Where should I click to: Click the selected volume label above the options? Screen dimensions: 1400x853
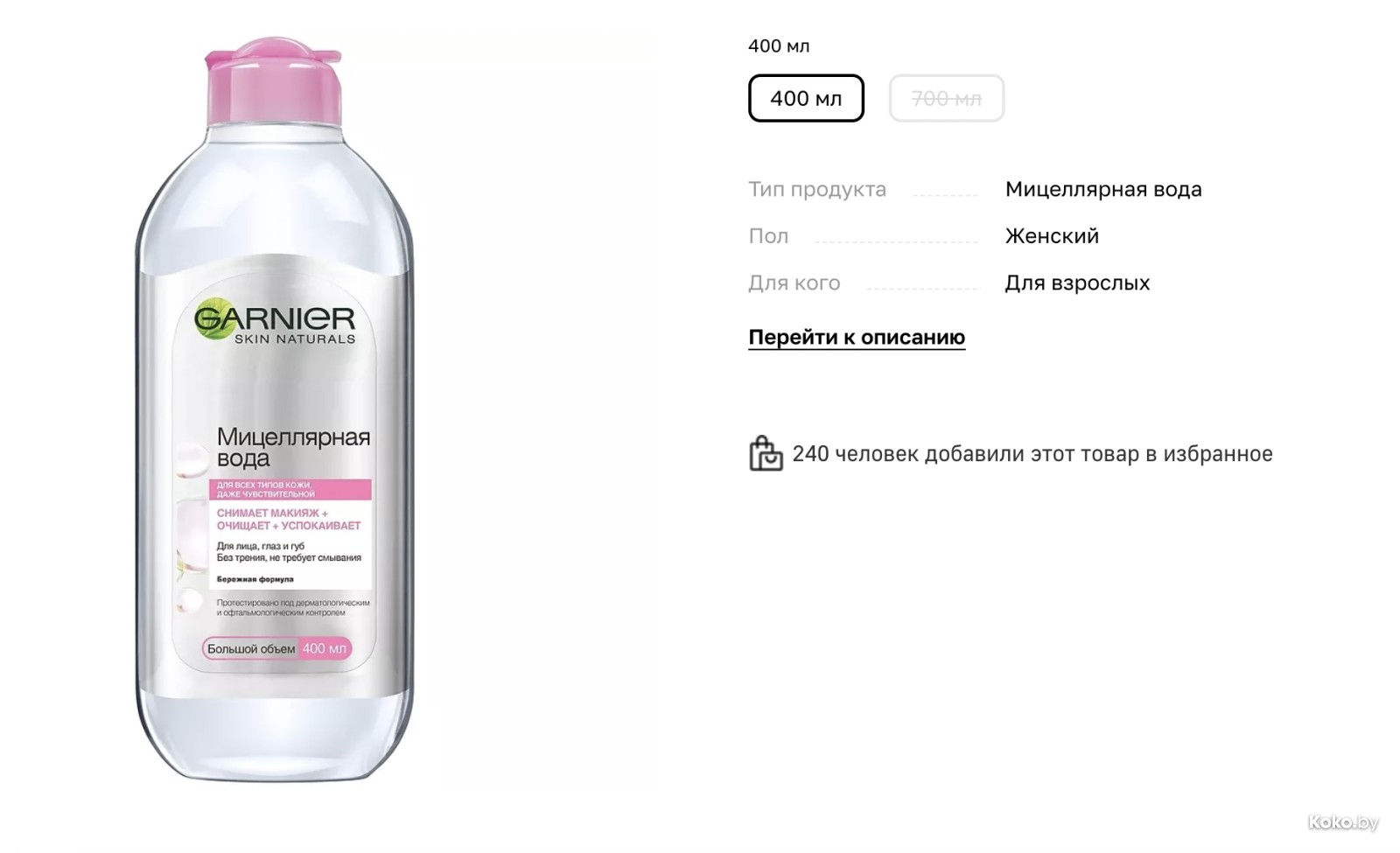779,45
